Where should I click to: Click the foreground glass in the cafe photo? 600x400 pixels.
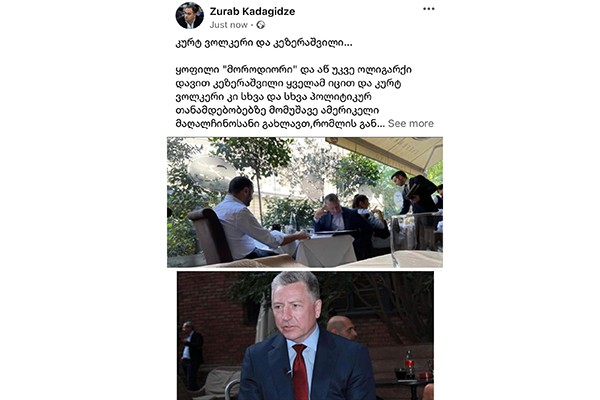click(x=416, y=240)
